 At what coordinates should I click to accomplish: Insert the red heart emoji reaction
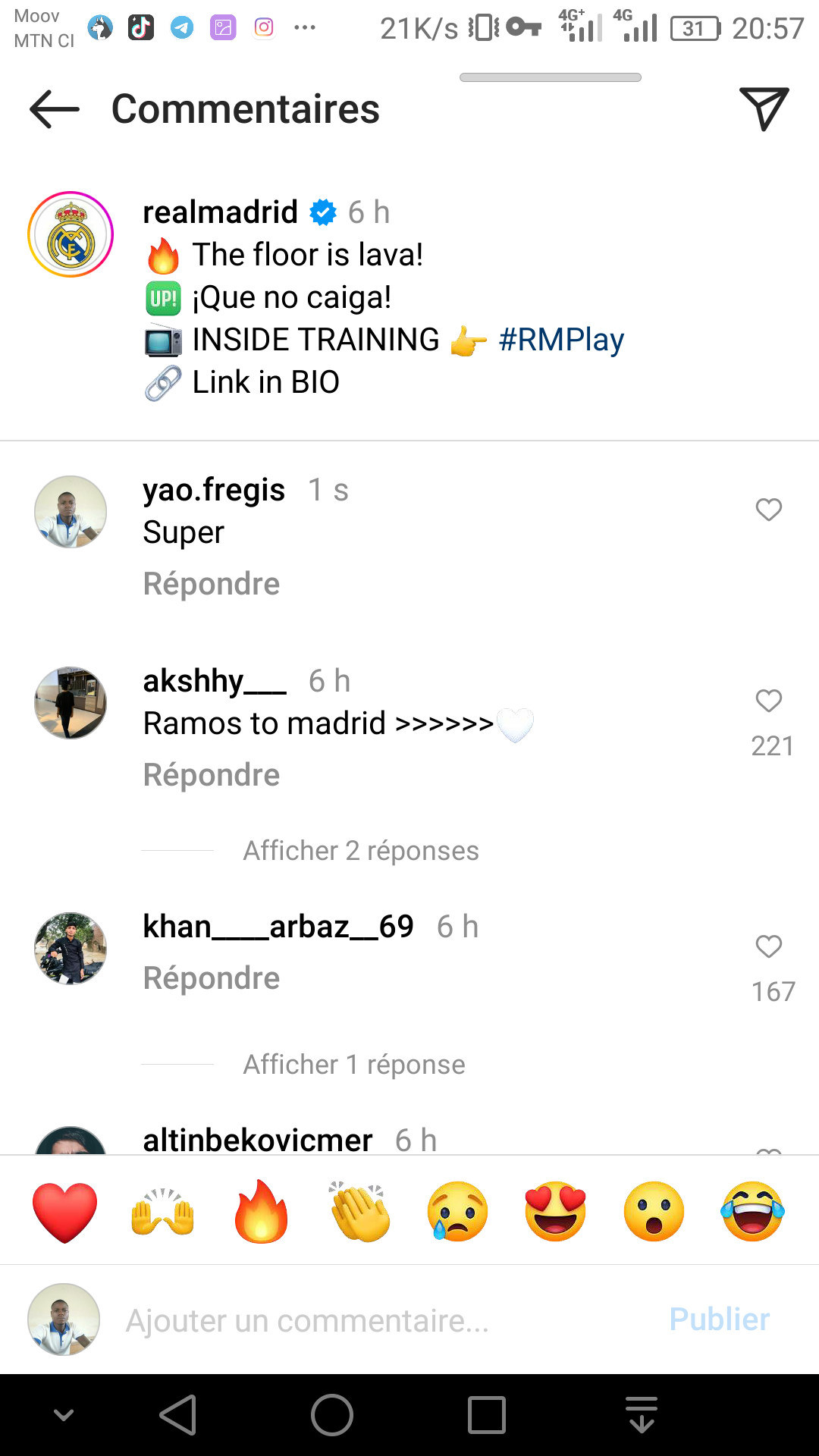click(65, 1212)
